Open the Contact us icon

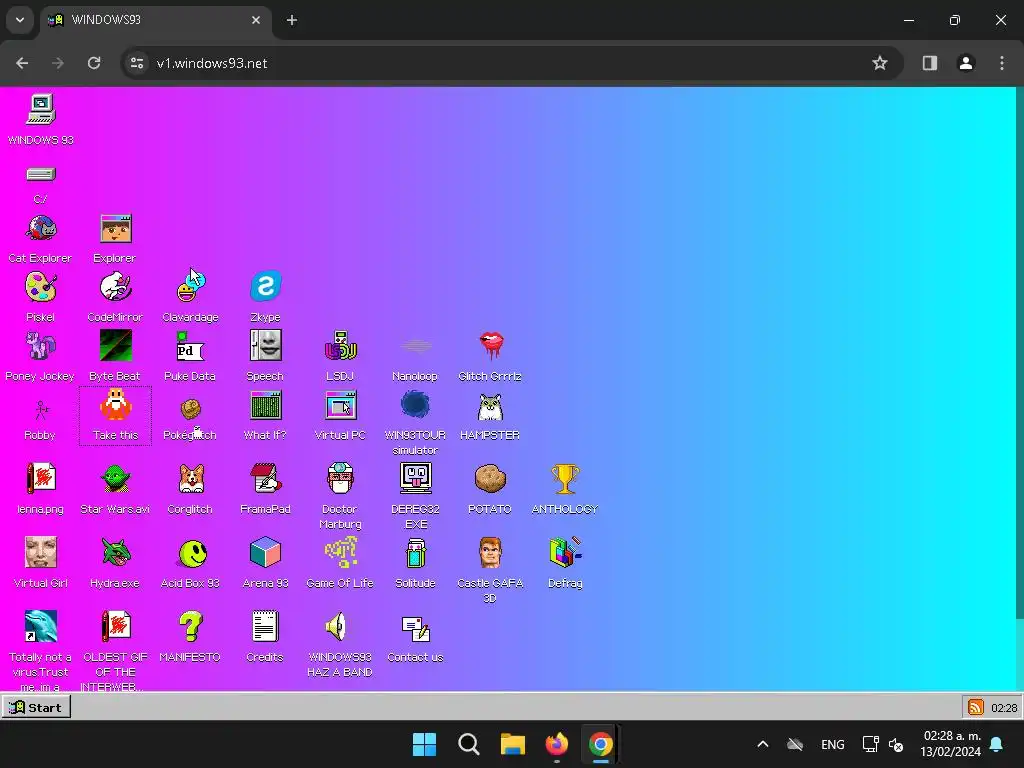pyautogui.click(x=415, y=628)
